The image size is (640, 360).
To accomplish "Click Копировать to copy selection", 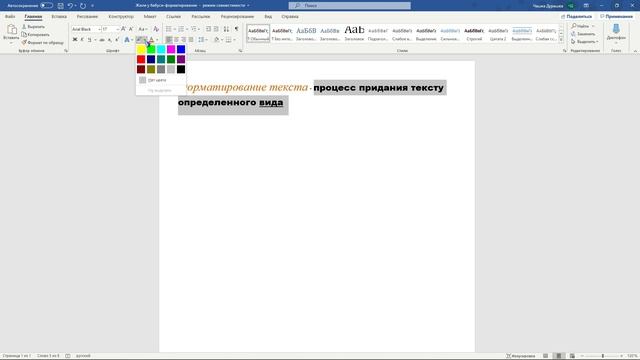I will tap(36, 35).
